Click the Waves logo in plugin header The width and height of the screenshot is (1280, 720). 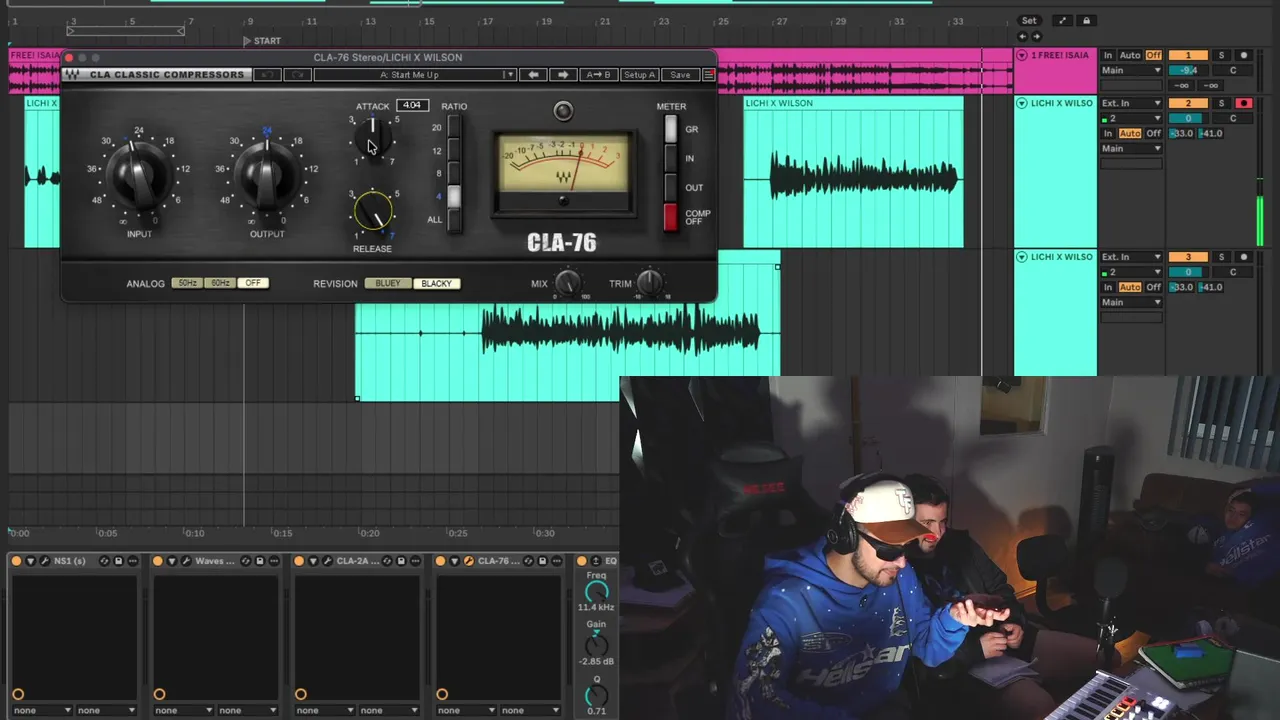pyautogui.click(x=72, y=75)
